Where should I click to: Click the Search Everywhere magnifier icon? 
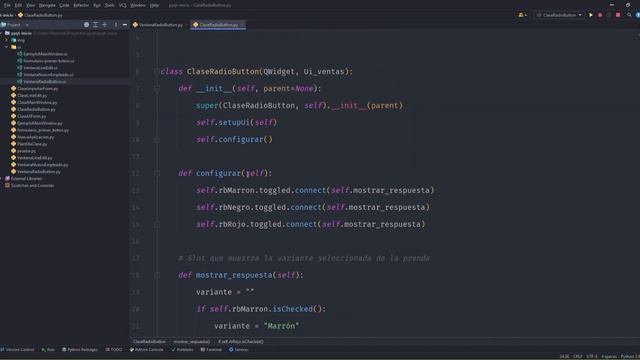[629, 15]
